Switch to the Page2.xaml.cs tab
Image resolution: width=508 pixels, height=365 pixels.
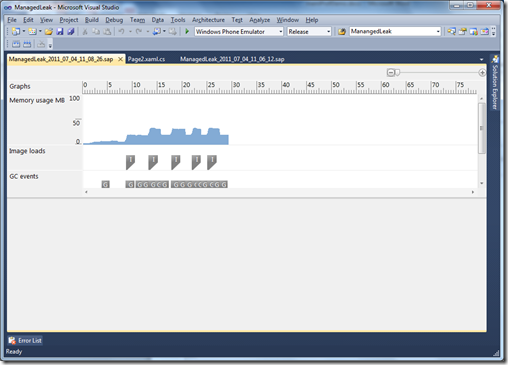(x=146, y=59)
